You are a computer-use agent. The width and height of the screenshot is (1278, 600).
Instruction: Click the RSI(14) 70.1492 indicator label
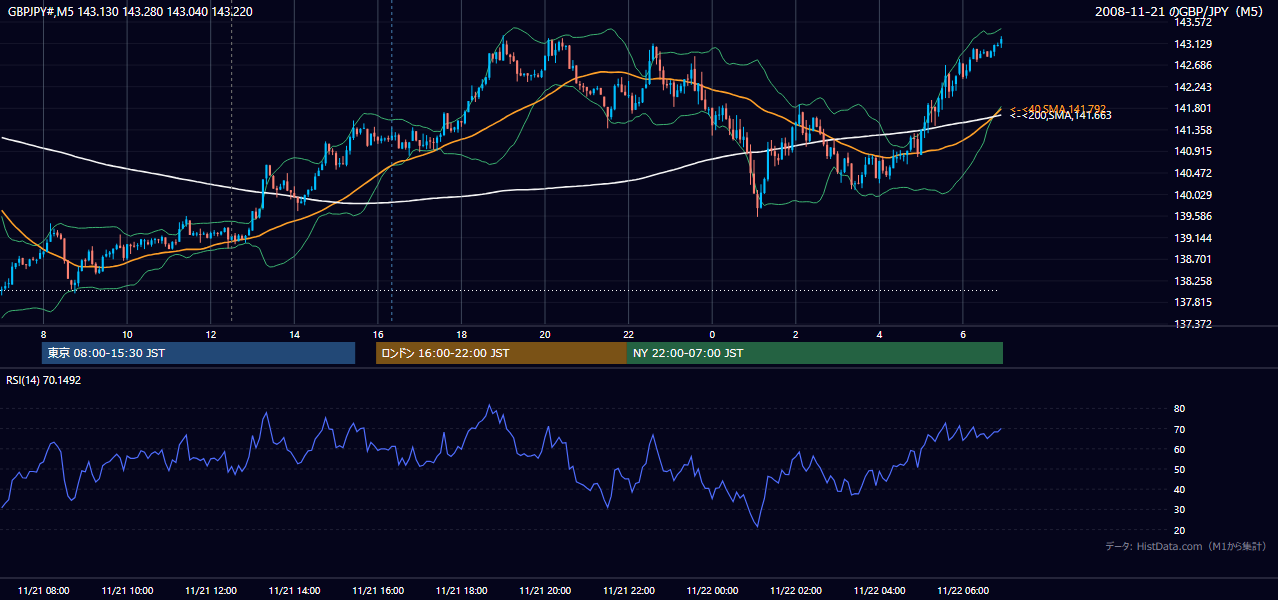(x=44, y=380)
